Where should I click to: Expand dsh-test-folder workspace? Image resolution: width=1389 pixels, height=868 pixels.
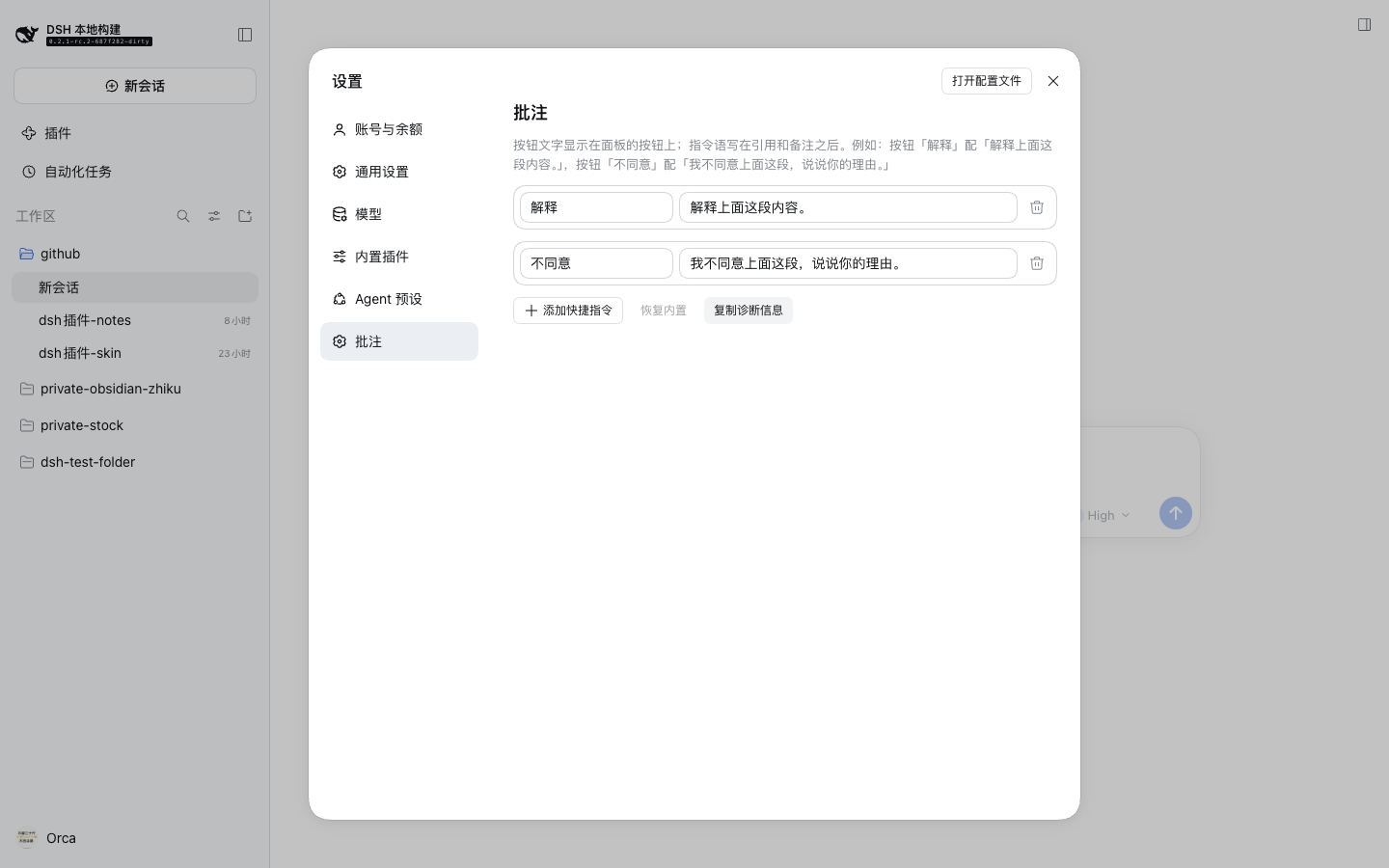click(135, 462)
